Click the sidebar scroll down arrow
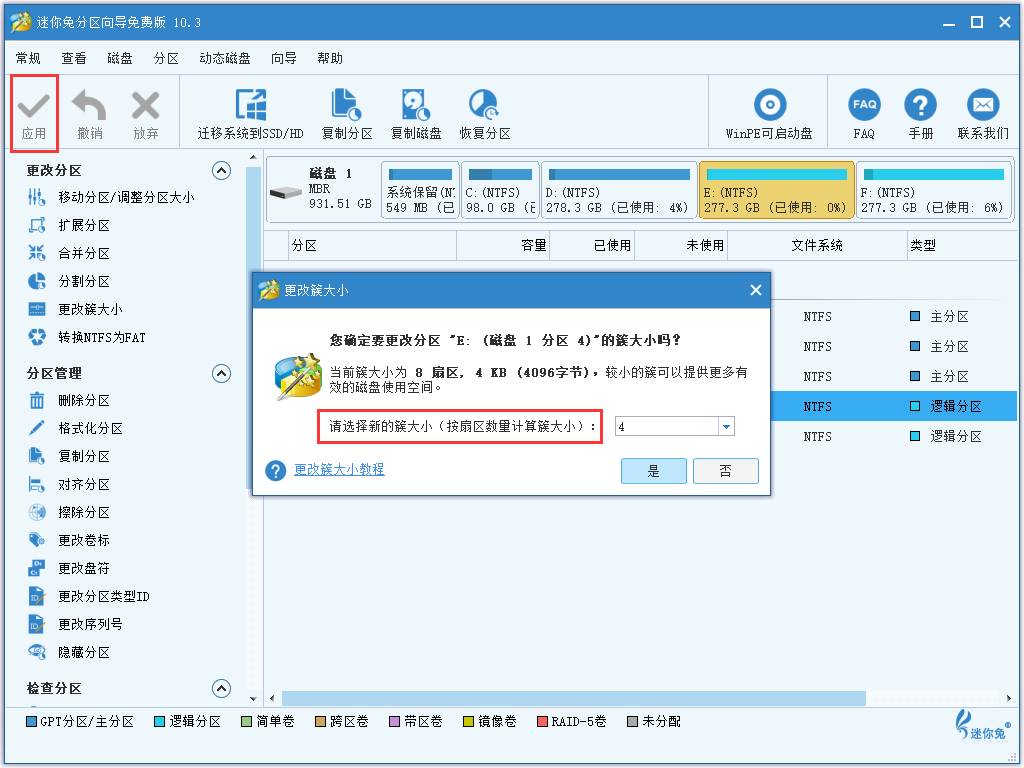Screen dimensions: 1024x768 253,698
